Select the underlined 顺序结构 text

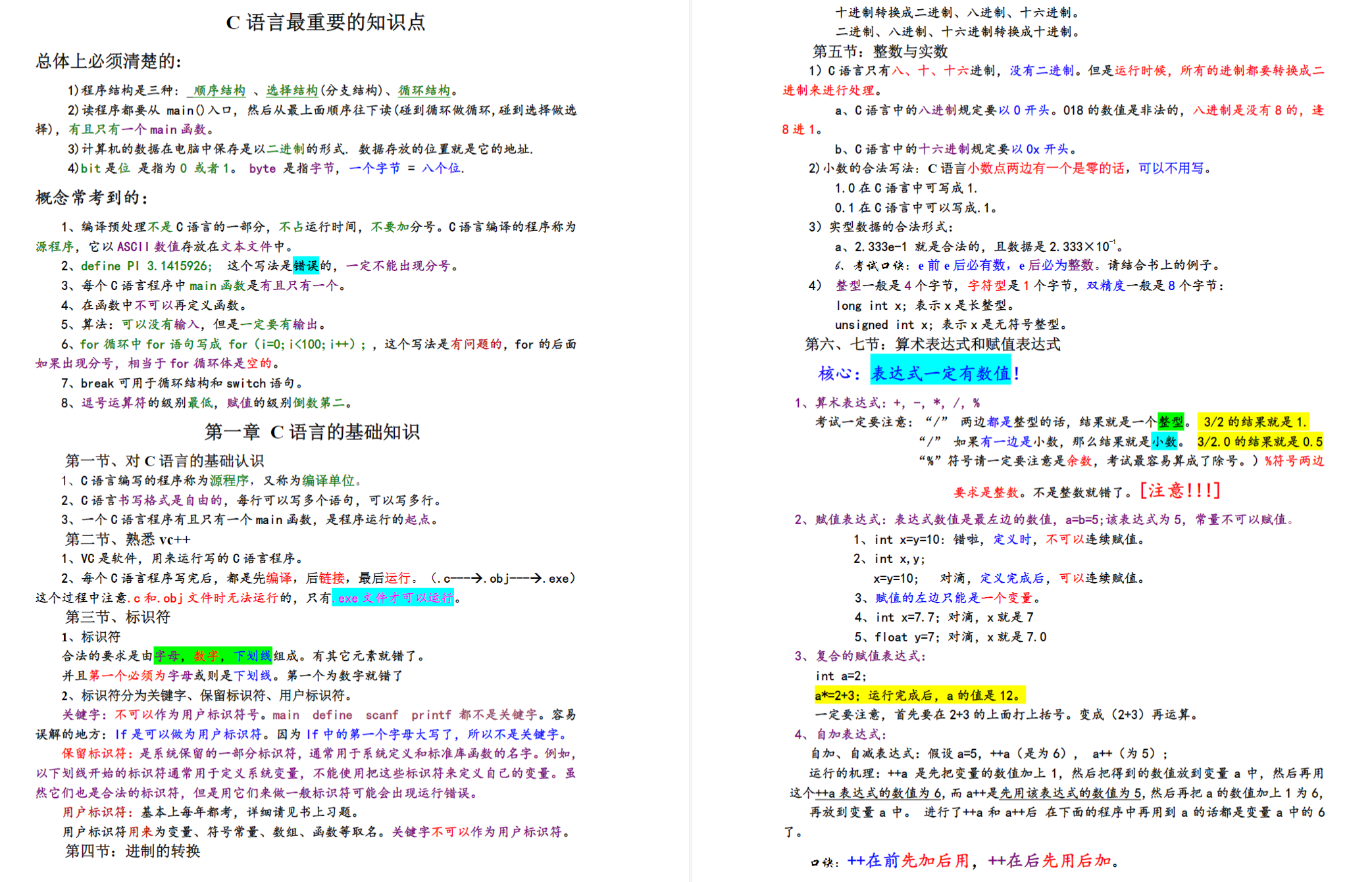(x=219, y=90)
